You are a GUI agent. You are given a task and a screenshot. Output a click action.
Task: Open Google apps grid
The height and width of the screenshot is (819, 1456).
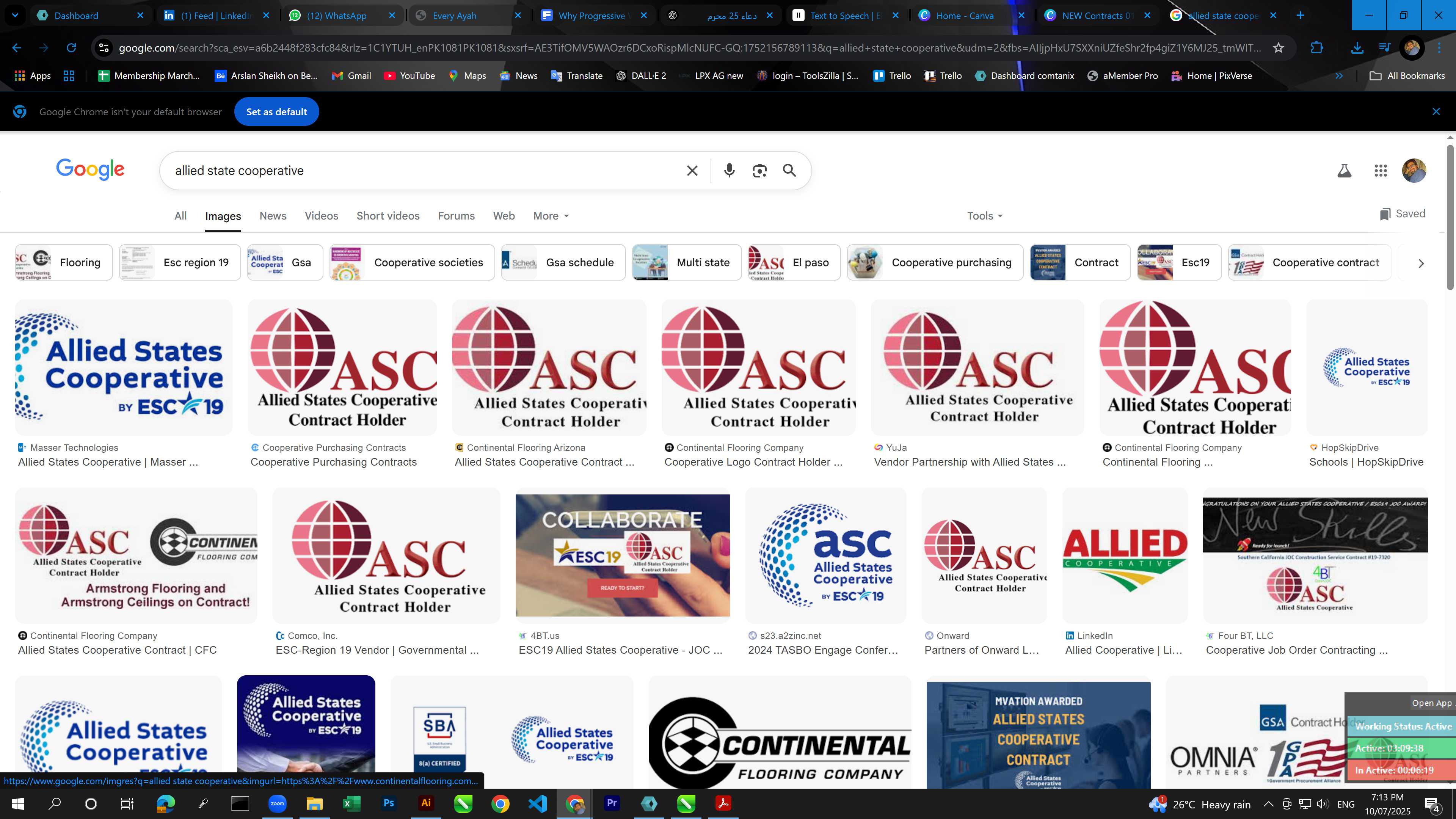pos(1380,171)
